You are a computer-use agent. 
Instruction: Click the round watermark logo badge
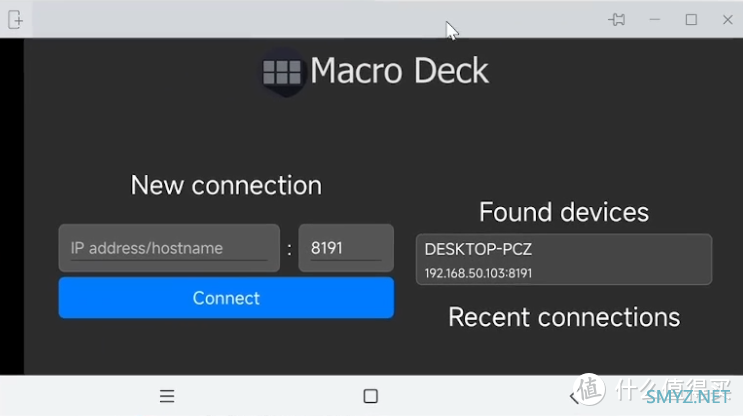[x=589, y=389]
